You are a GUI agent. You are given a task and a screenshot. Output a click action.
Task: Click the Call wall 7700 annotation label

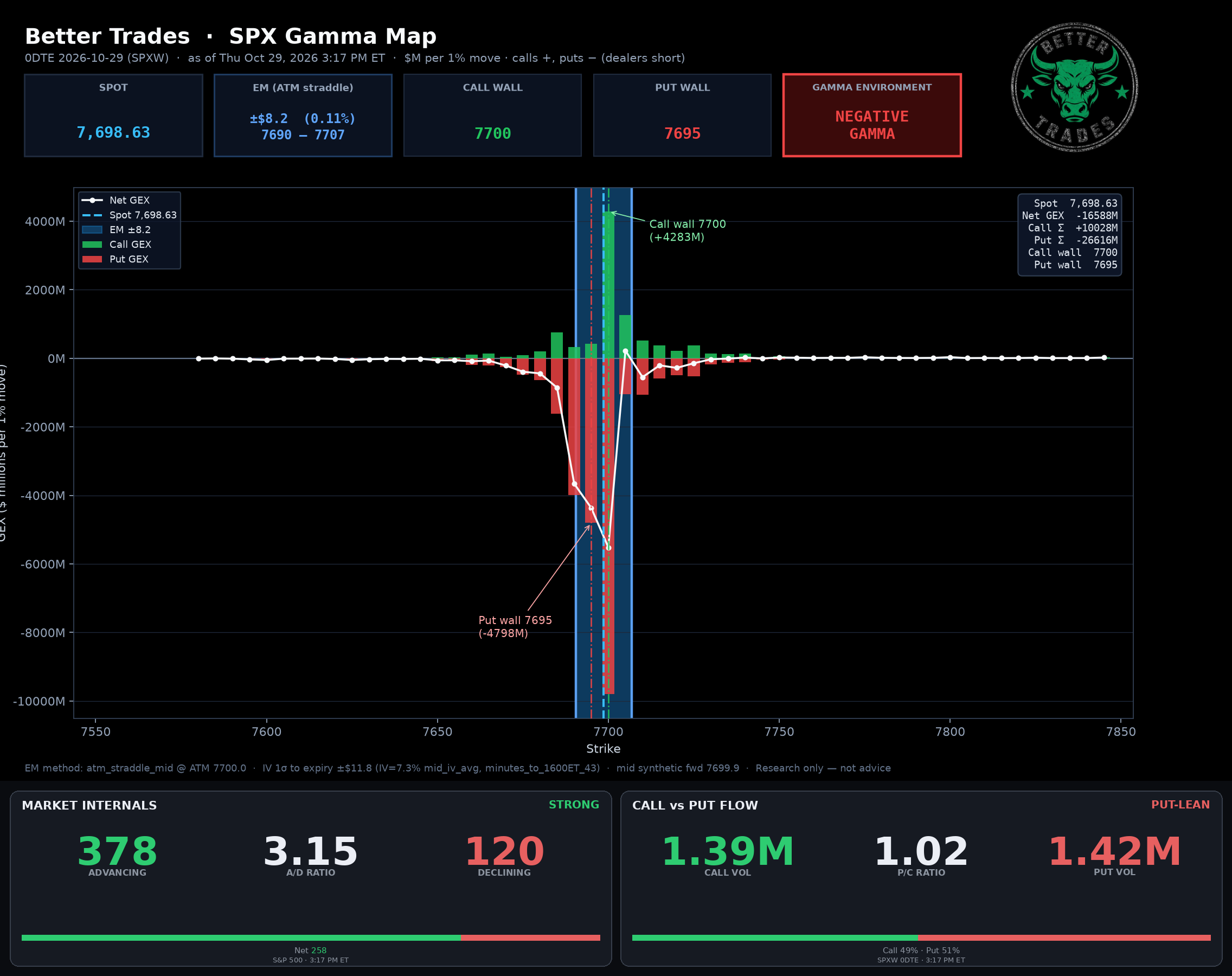(x=688, y=230)
